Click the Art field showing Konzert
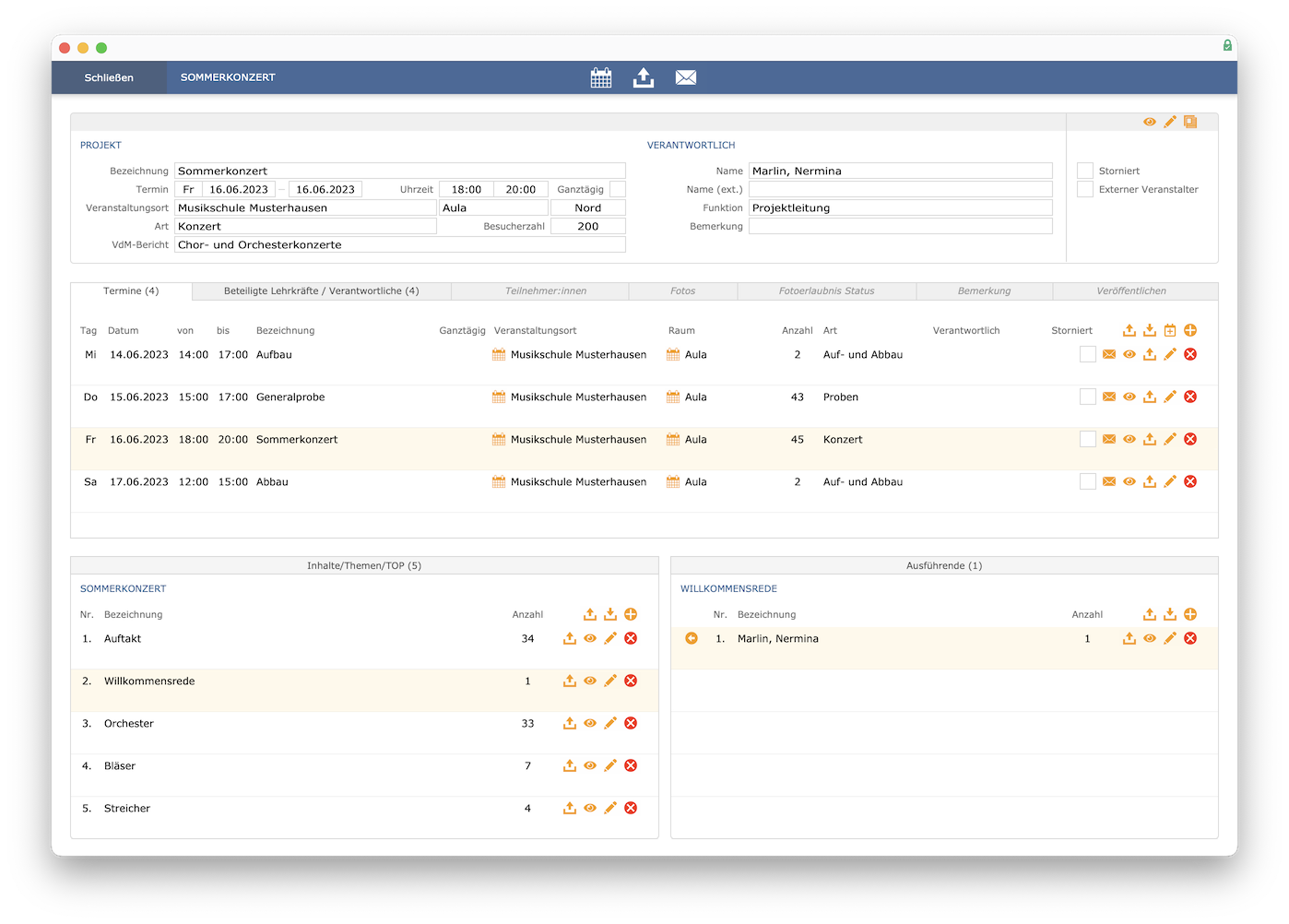The height and width of the screenshot is (924, 1289). (x=305, y=226)
